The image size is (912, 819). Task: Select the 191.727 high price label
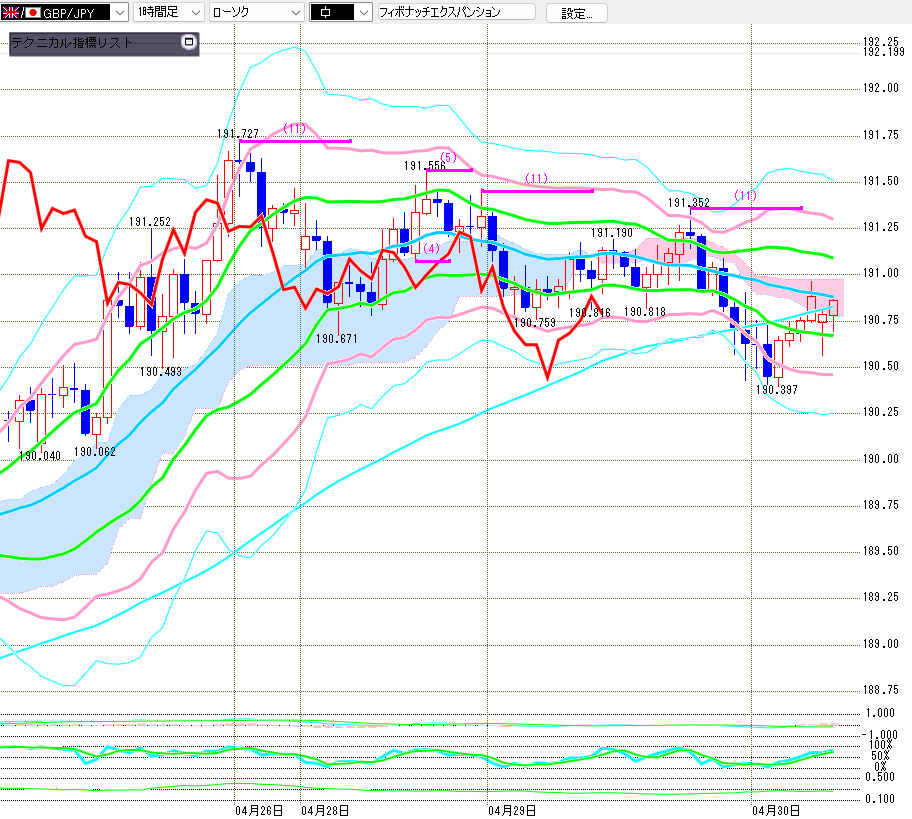(237, 134)
